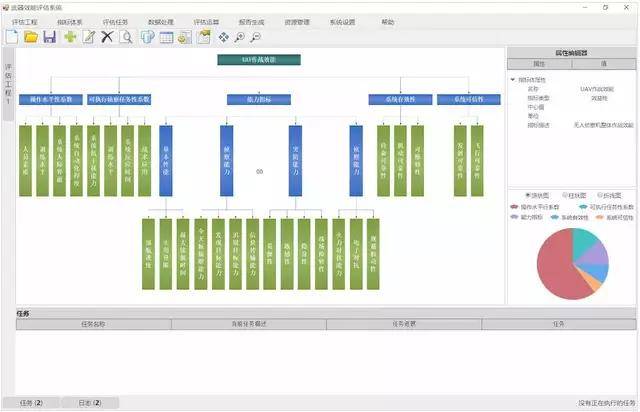Switch to the 日志 (2) bottom tab
This screenshot has height=412, width=640.
pyautogui.click(x=89, y=403)
